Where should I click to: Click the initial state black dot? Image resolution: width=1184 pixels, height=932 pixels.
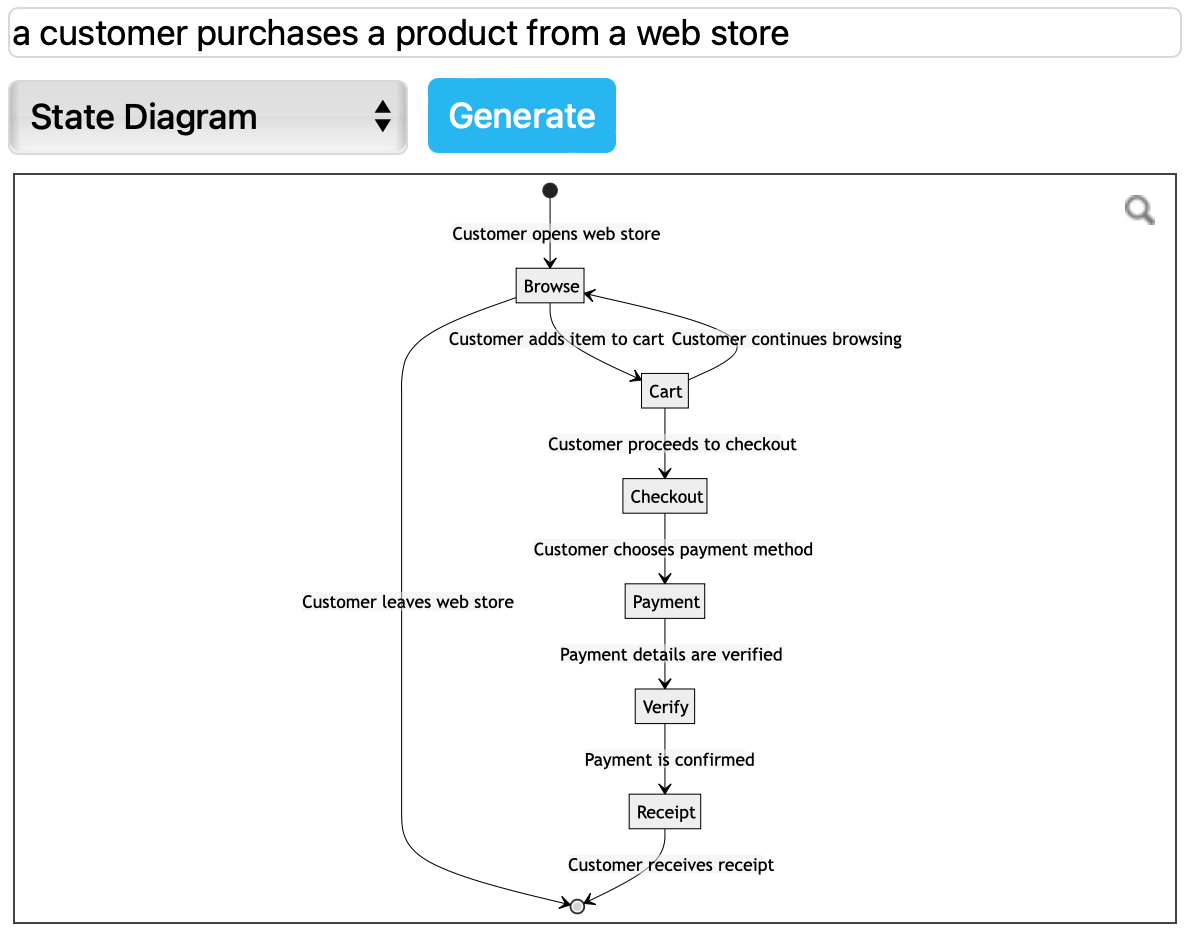coord(549,190)
